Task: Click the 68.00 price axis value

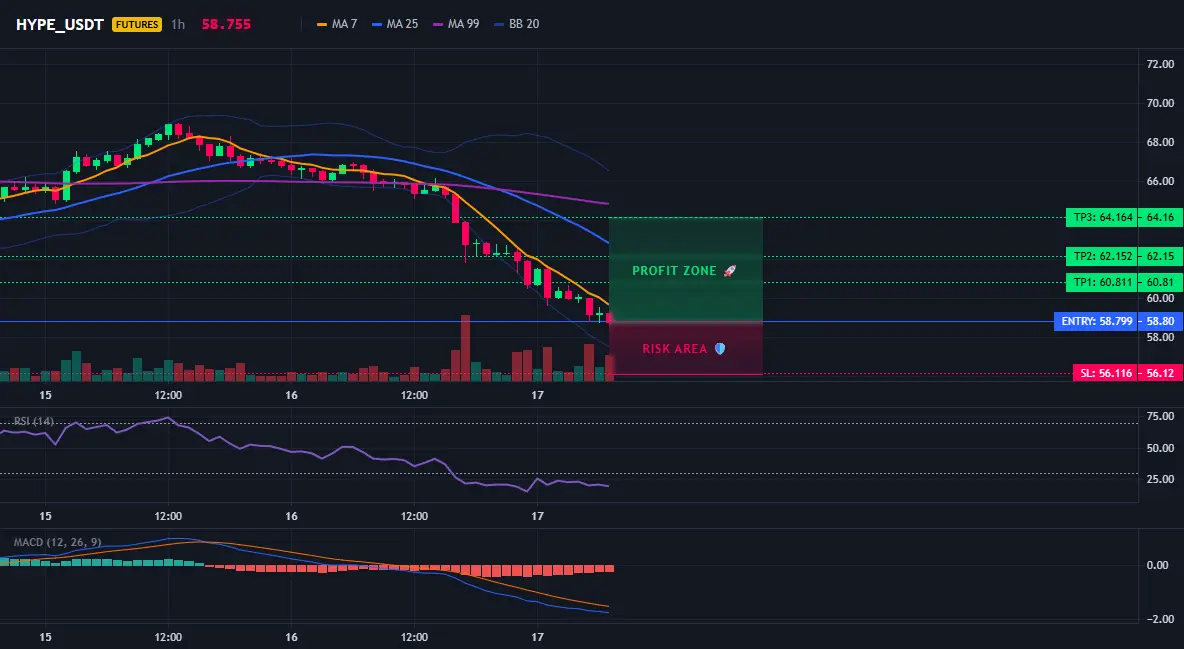Action: pyautogui.click(x=1160, y=142)
